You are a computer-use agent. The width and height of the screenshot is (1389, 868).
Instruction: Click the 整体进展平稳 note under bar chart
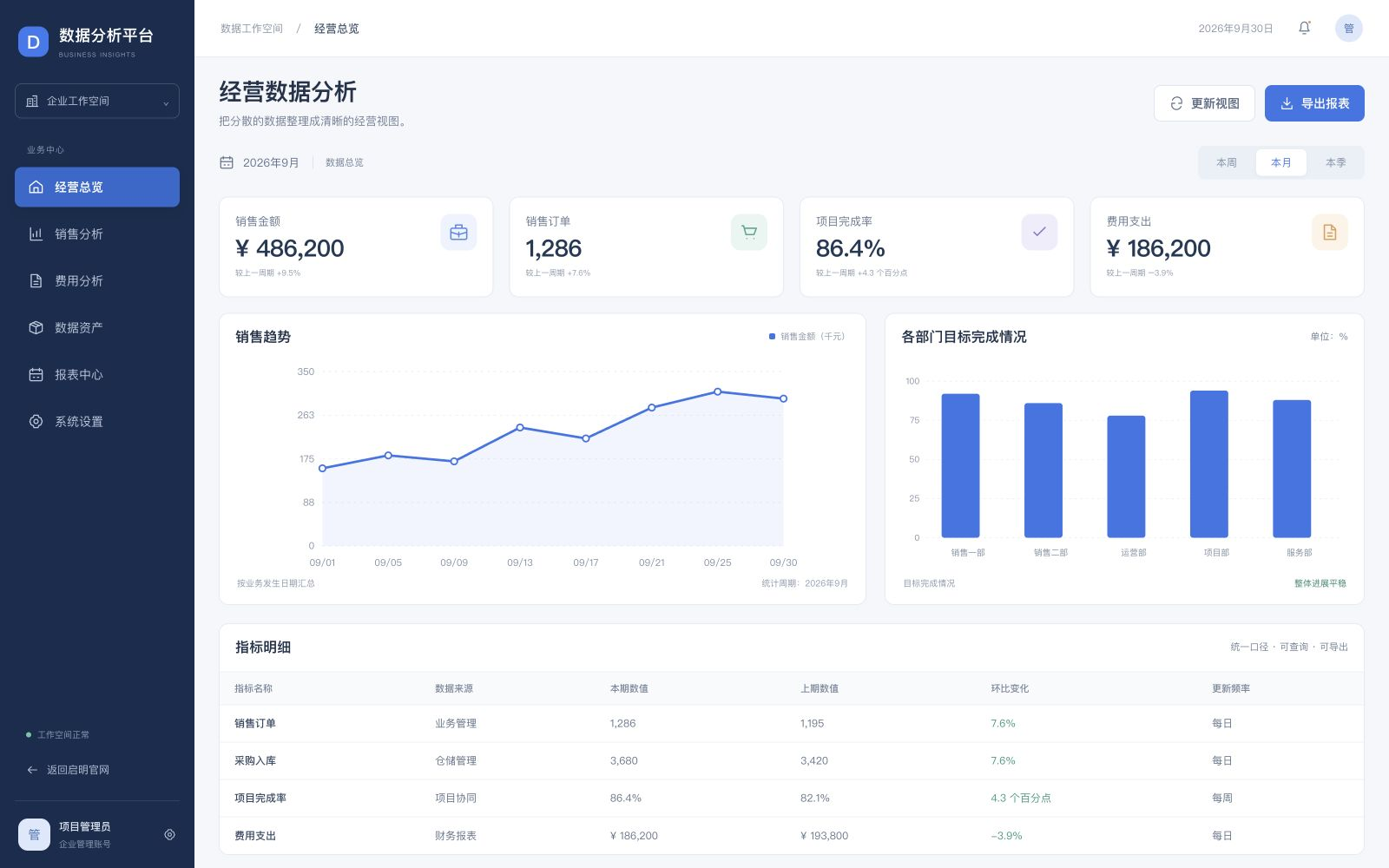tap(1320, 583)
